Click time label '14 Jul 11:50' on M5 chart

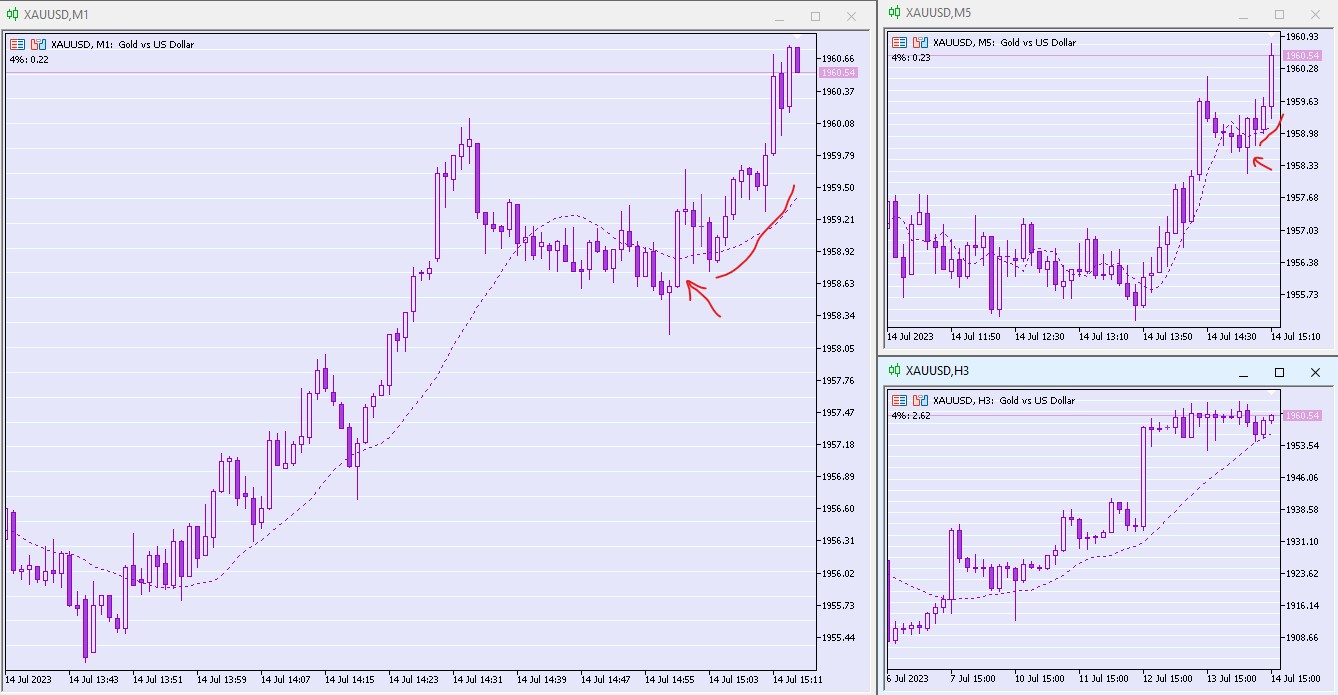(975, 337)
